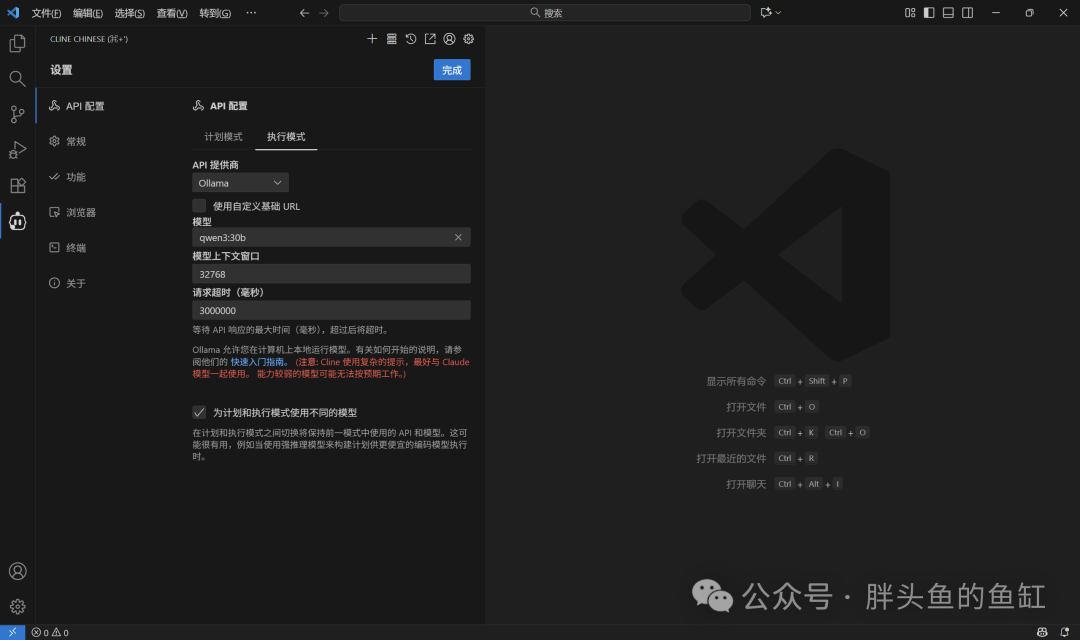Open the Manage gear at bottom of activity bar
Viewport: 1080px width, 640px height.
pos(17,606)
